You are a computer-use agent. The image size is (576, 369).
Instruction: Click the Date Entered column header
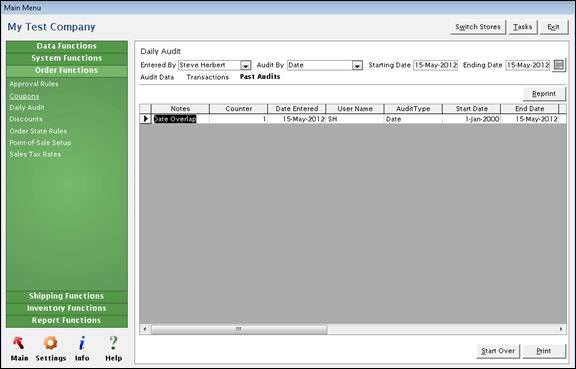[297, 109]
